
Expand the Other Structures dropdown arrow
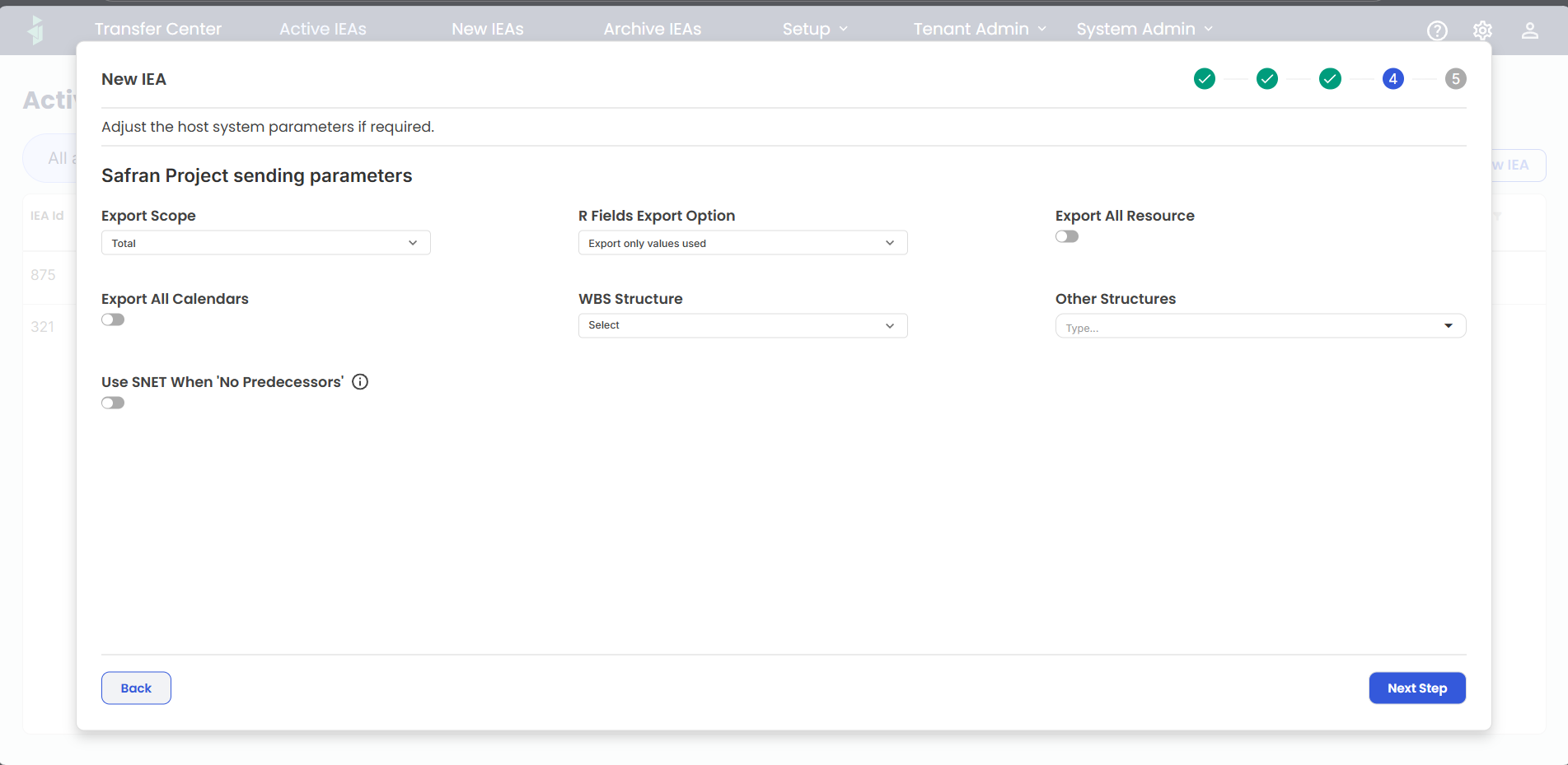click(x=1449, y=326)
